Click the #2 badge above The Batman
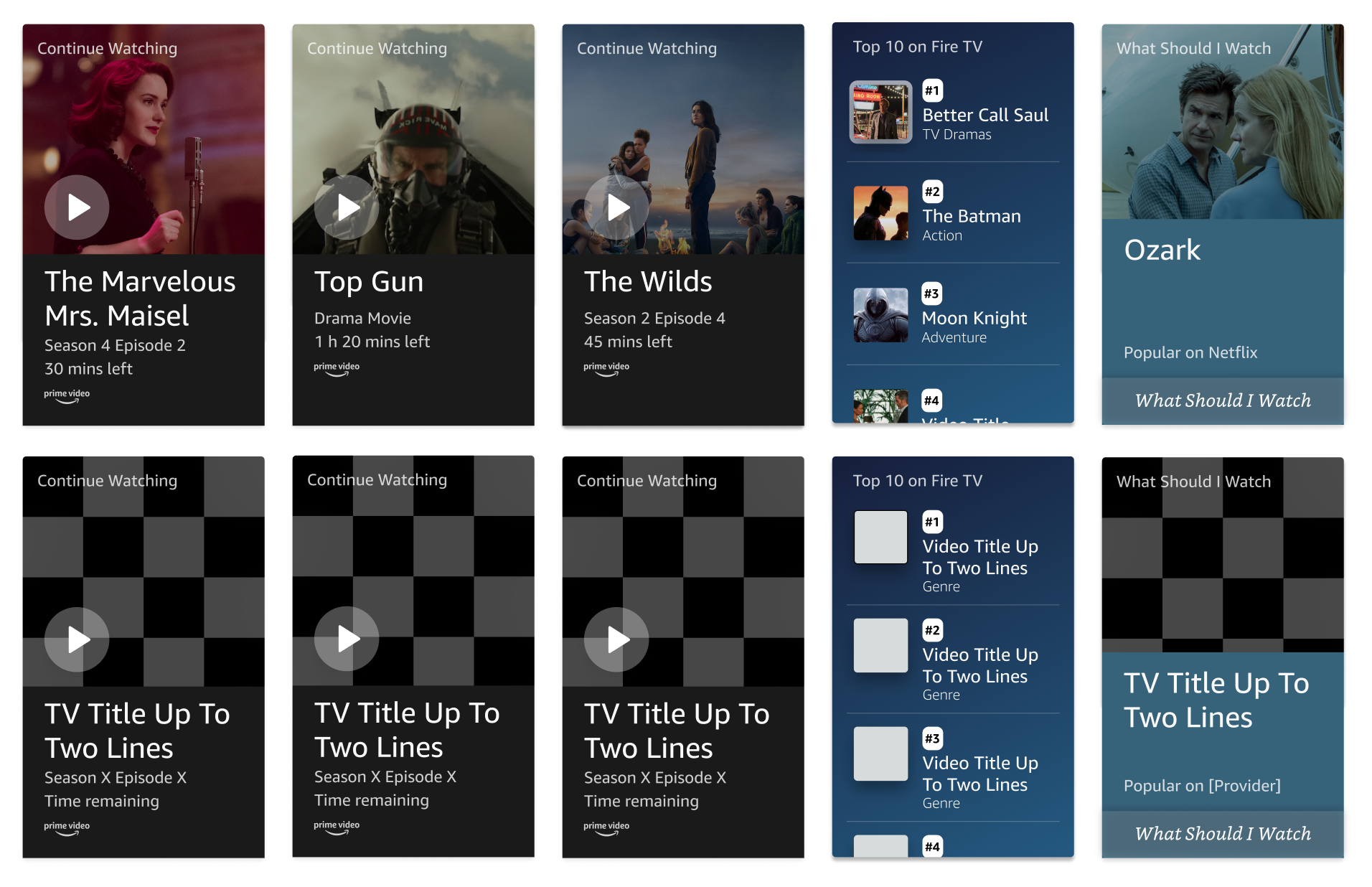The width and height of the screenshot is (1372, 887). [x=932, y=192]
